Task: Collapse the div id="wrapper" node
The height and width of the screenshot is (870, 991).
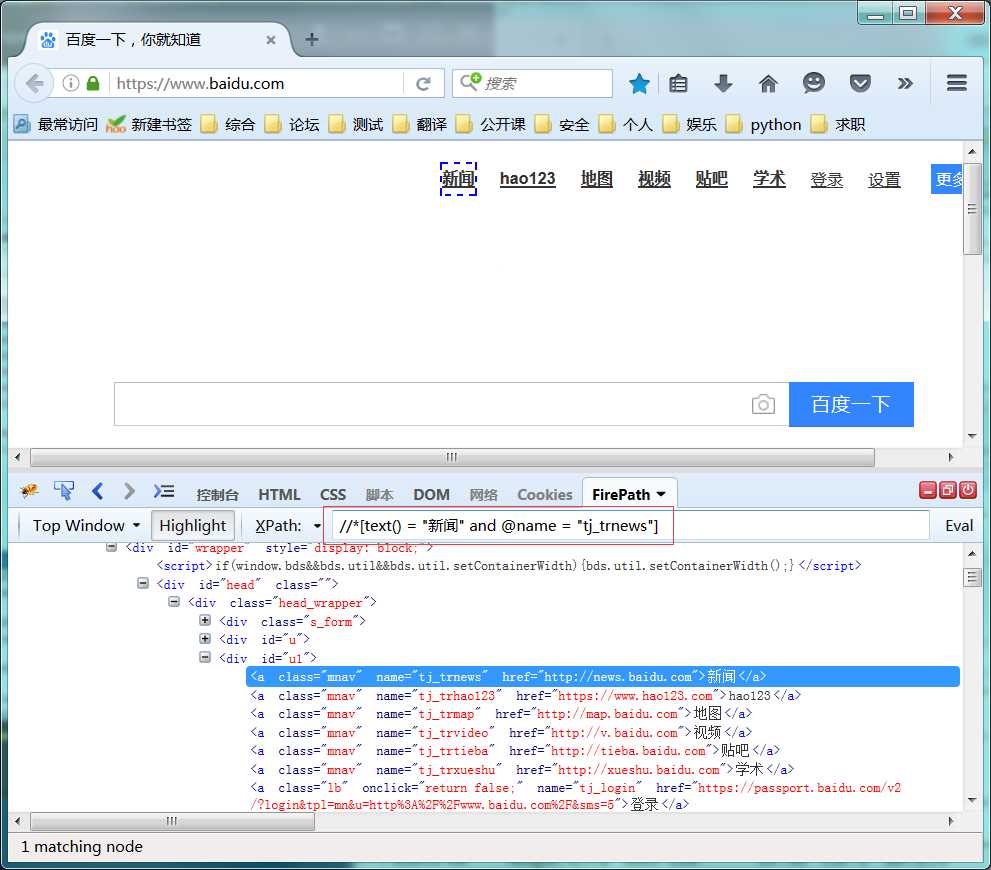Action: pyautogui.click(x=111, y=547)
